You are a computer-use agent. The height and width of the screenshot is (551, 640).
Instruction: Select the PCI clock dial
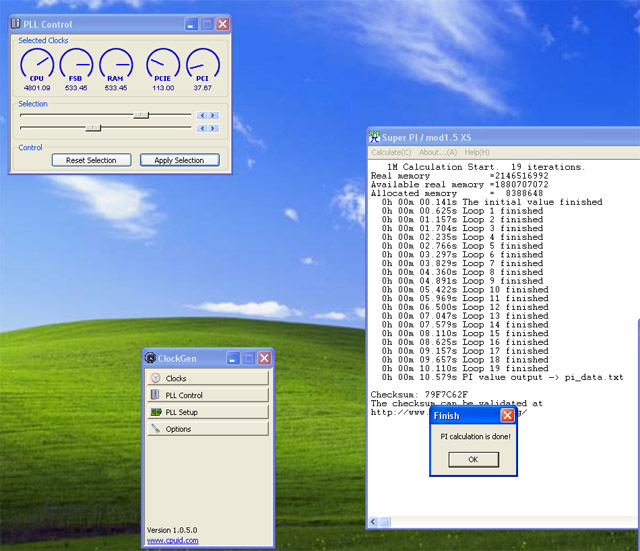(x=202, y=66)
